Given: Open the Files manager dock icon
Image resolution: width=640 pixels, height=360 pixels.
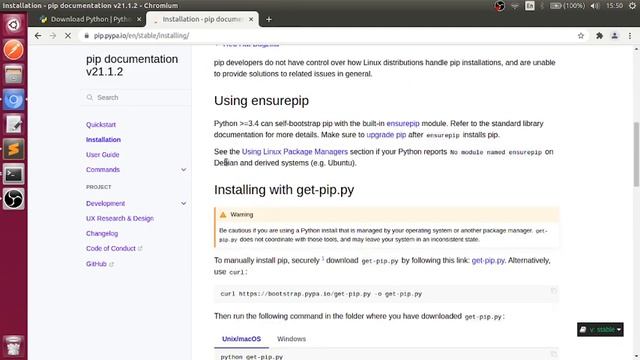Looking at the screenshot, I should pos(13,75).
